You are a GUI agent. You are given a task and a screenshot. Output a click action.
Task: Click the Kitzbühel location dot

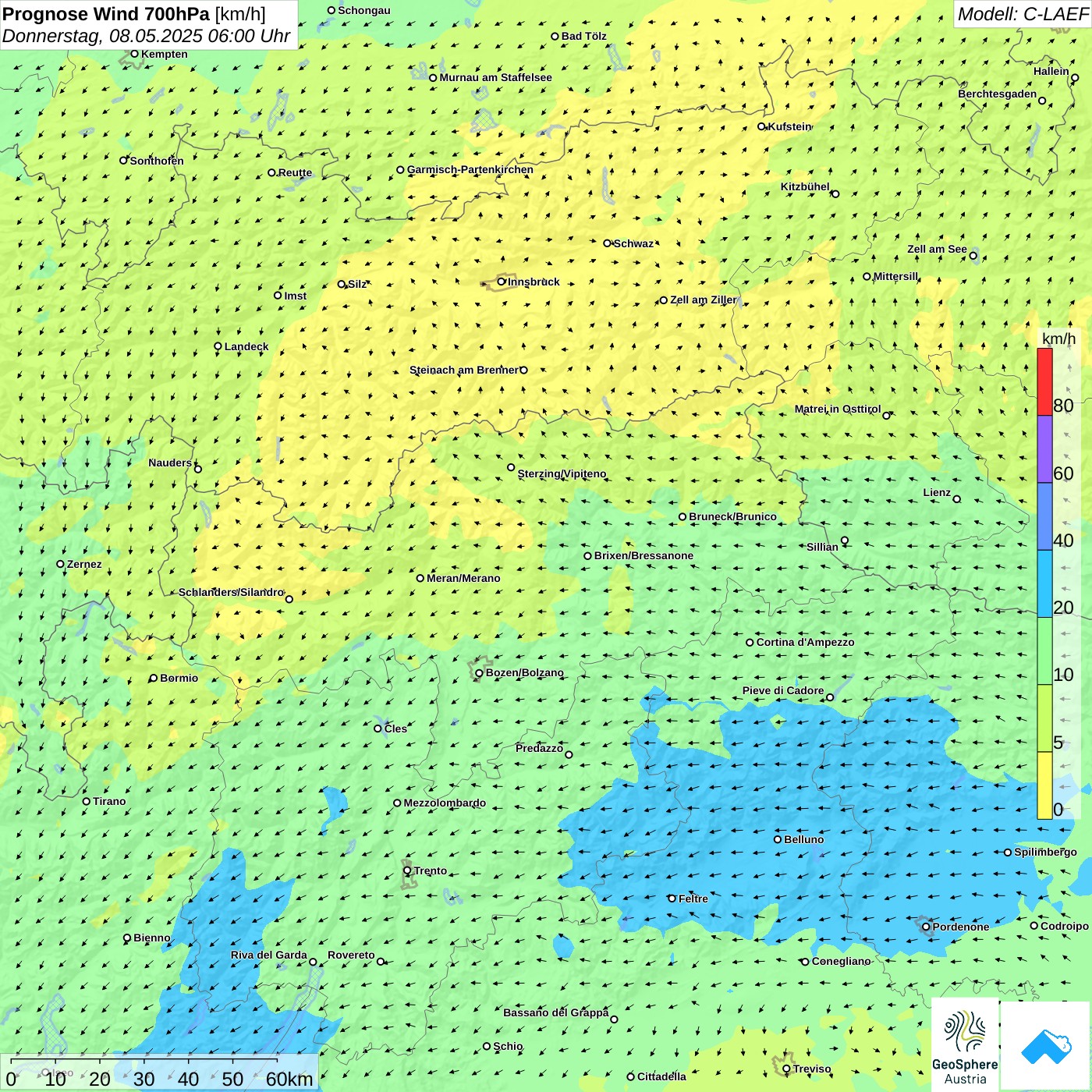click(835, 193)
